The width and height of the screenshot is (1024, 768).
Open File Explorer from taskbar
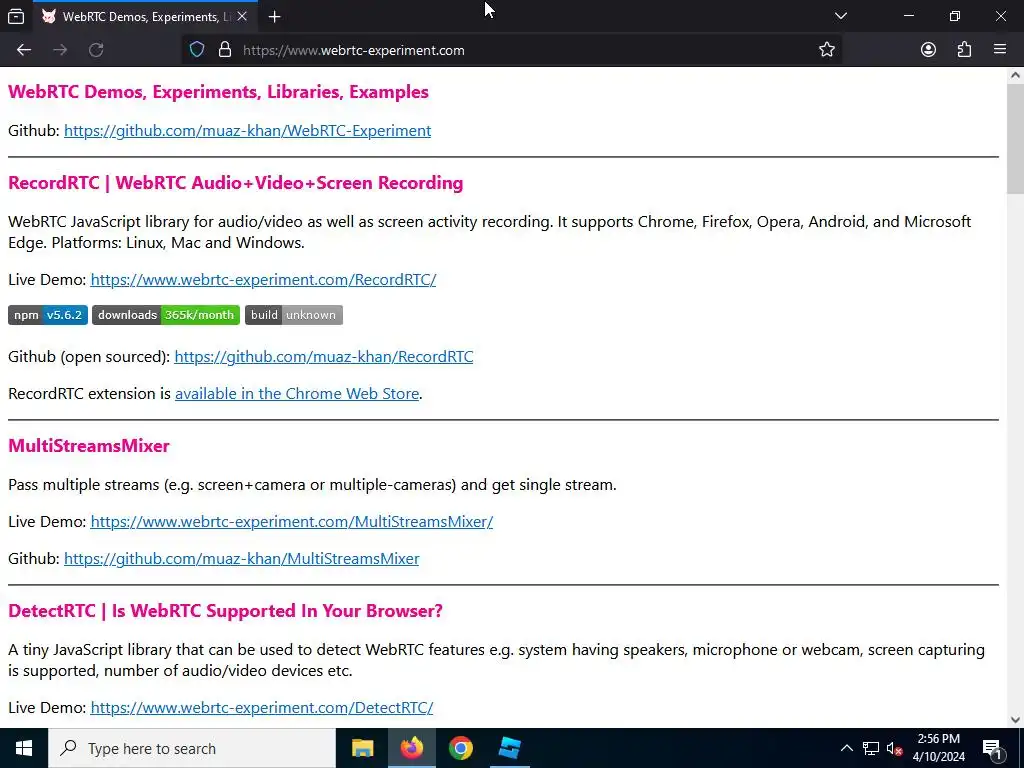coord(362,748)
